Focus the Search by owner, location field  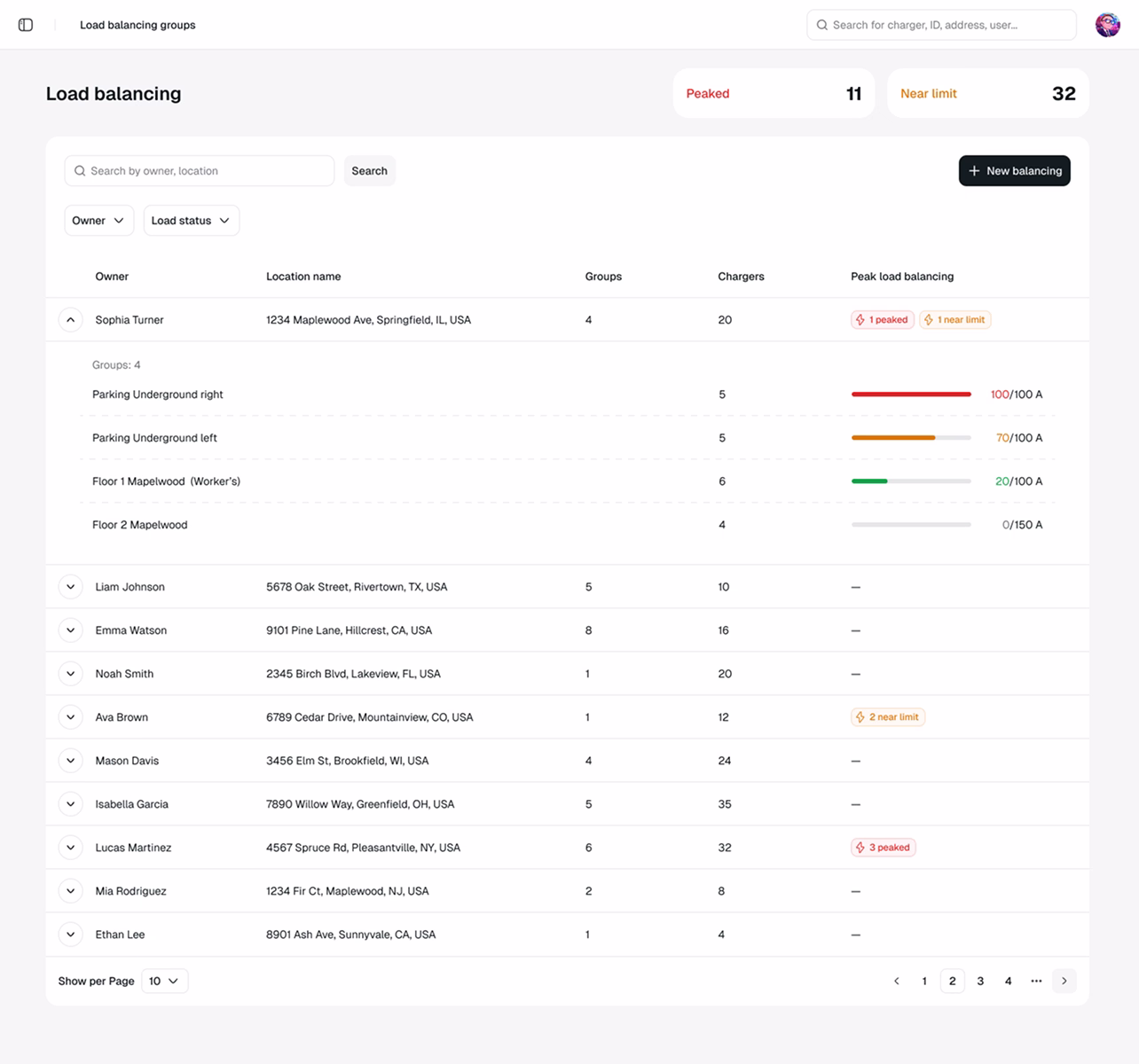click(x=200, y=171)
